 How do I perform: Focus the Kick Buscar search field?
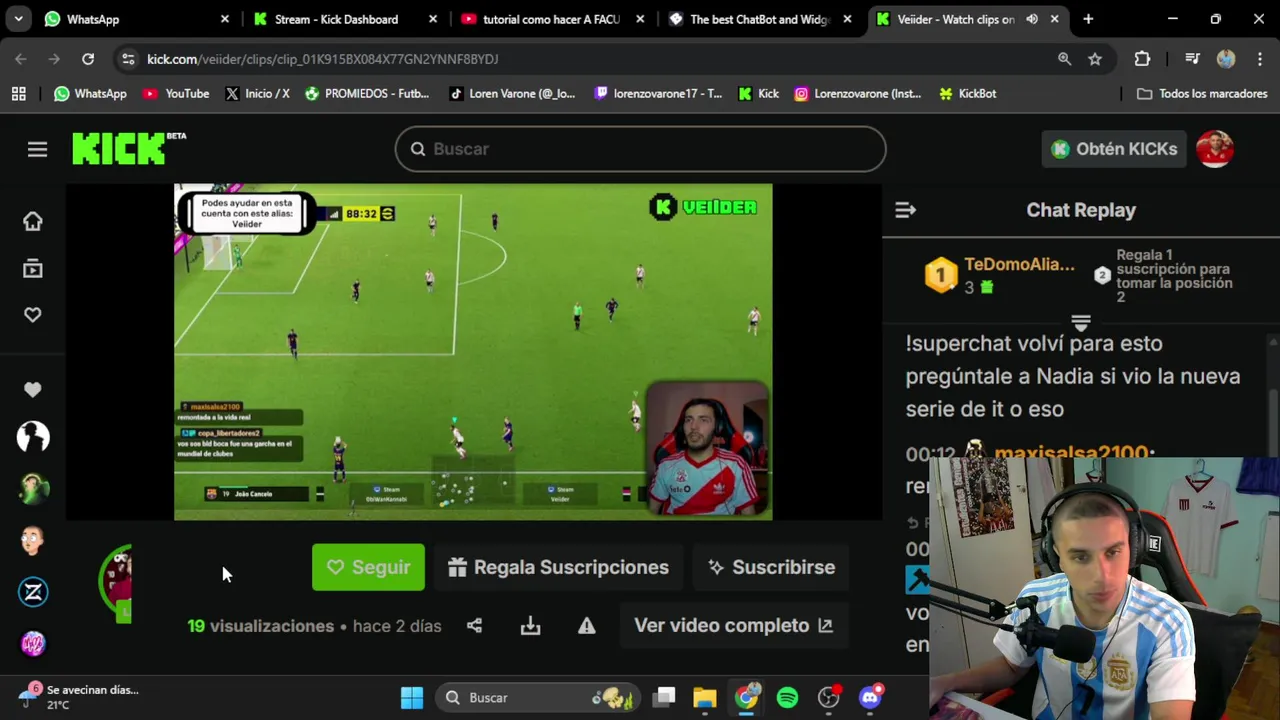(x=640, y=149)
